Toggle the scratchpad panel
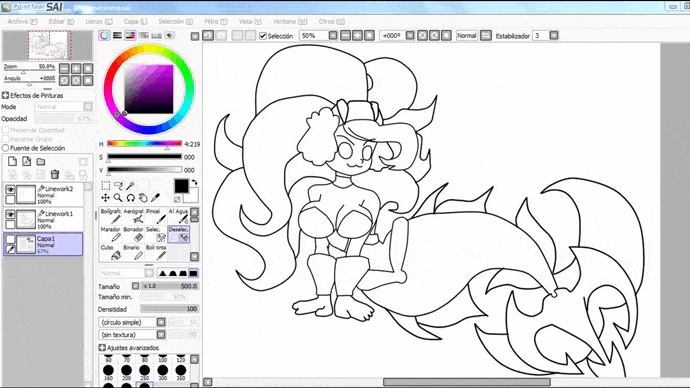 click(169, 36)
